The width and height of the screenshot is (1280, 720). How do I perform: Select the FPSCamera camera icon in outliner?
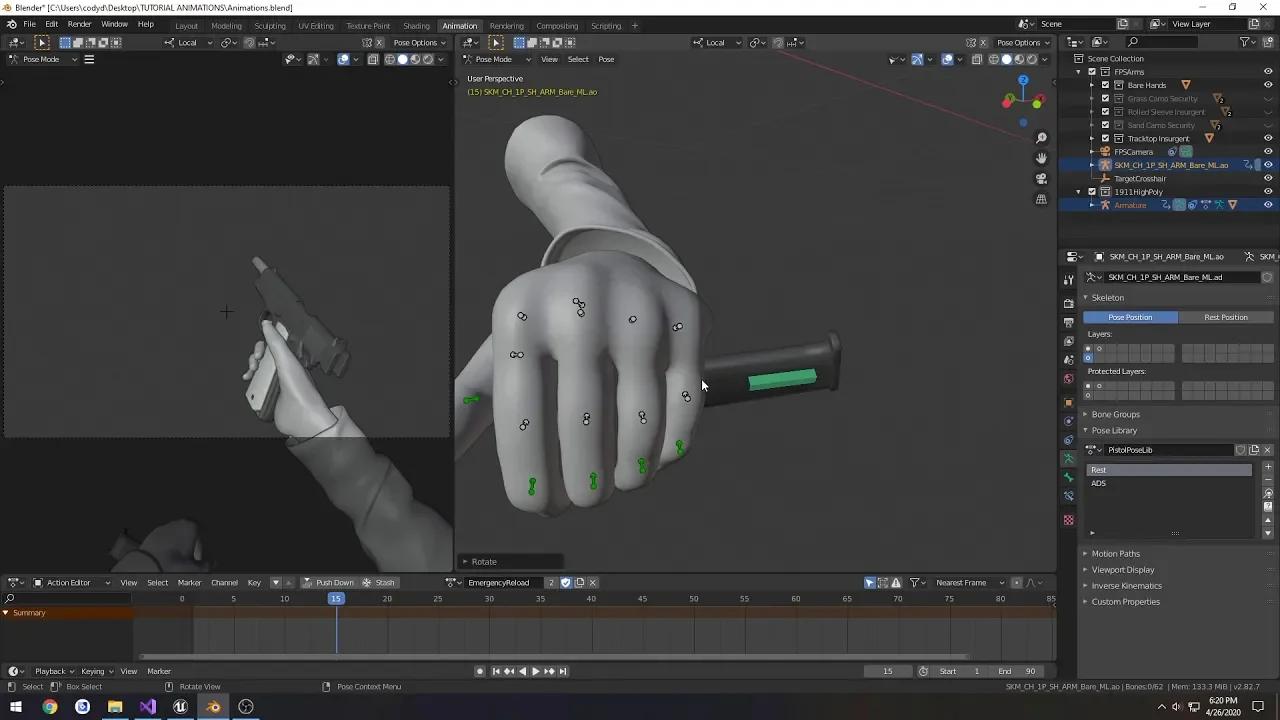click(x=1104, y=151)
